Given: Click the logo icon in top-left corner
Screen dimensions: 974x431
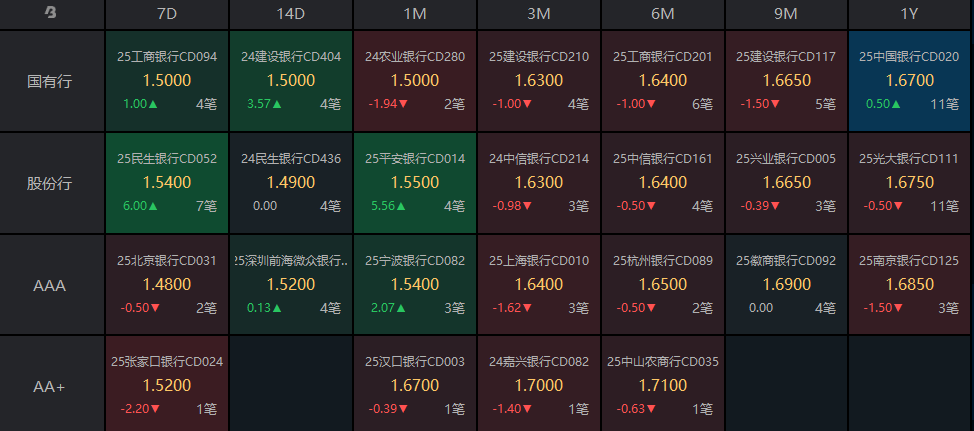Looking at the screenshot, I should pyautogui.click(x=51, y=13).
